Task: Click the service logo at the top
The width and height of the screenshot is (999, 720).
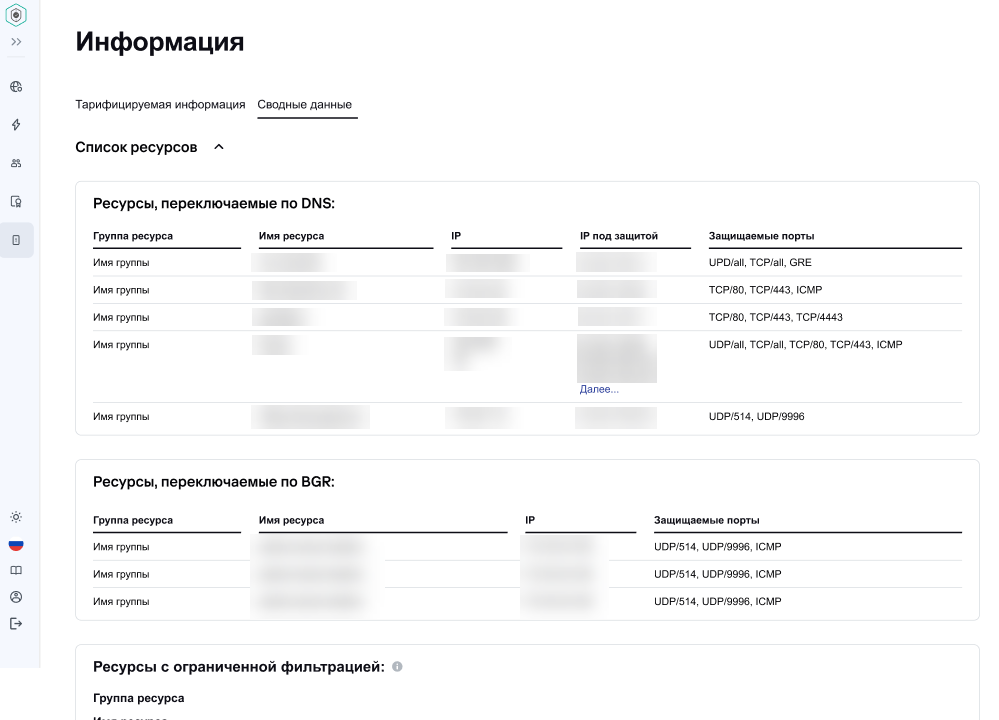Action: (x=15, y=16)
